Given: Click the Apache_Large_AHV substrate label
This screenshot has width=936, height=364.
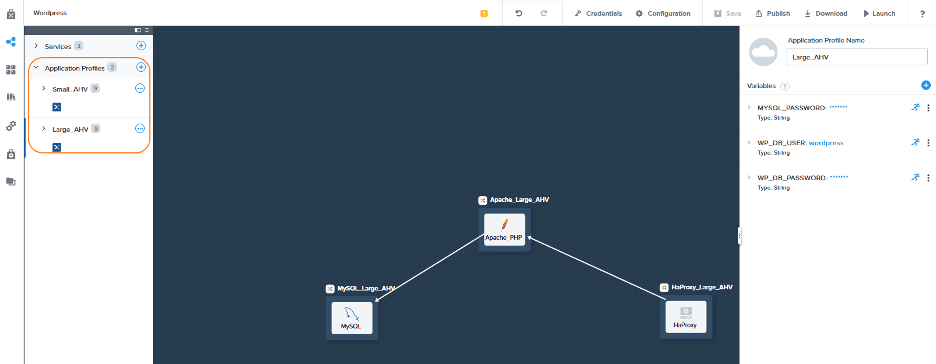Looking at the screenshot, I should point(519,200).
